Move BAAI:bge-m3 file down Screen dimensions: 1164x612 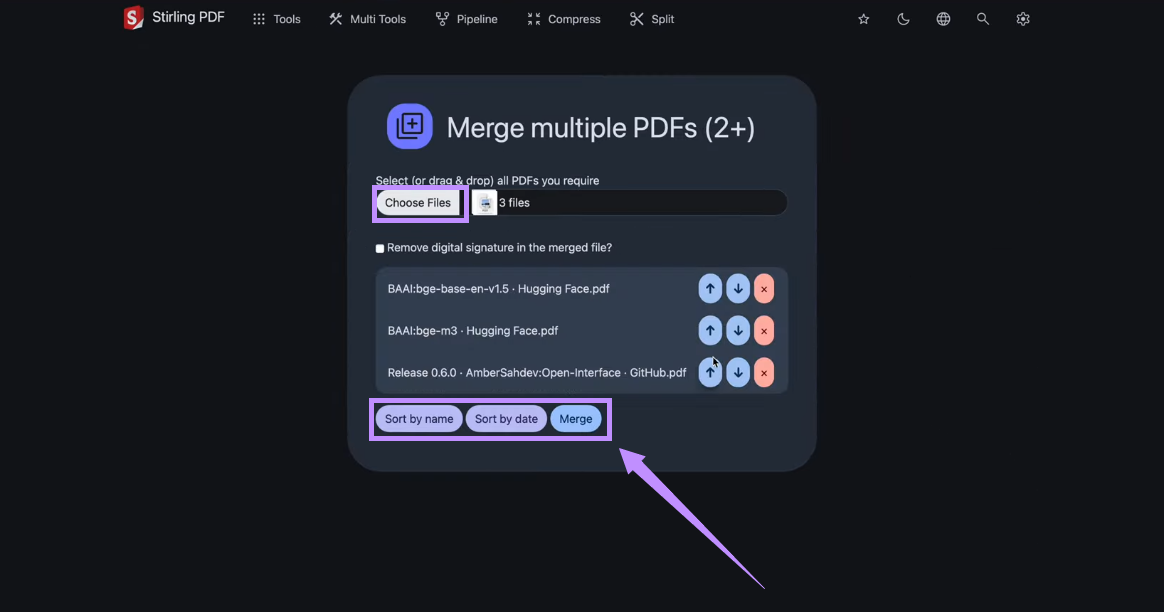tap(738, 330)
